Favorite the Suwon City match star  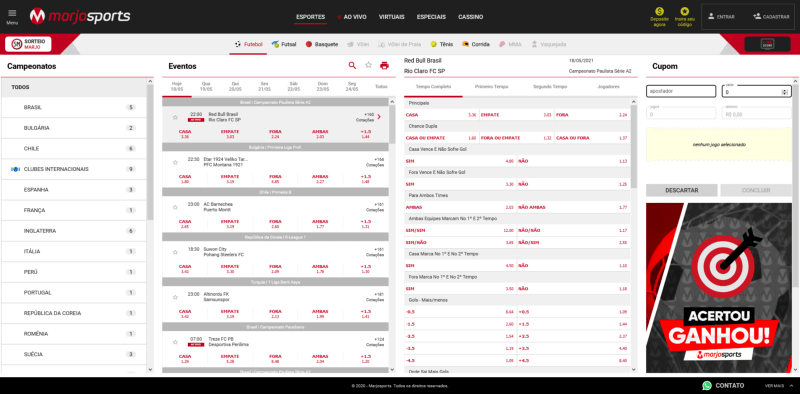pyautogui.click(x=175, y=252)
